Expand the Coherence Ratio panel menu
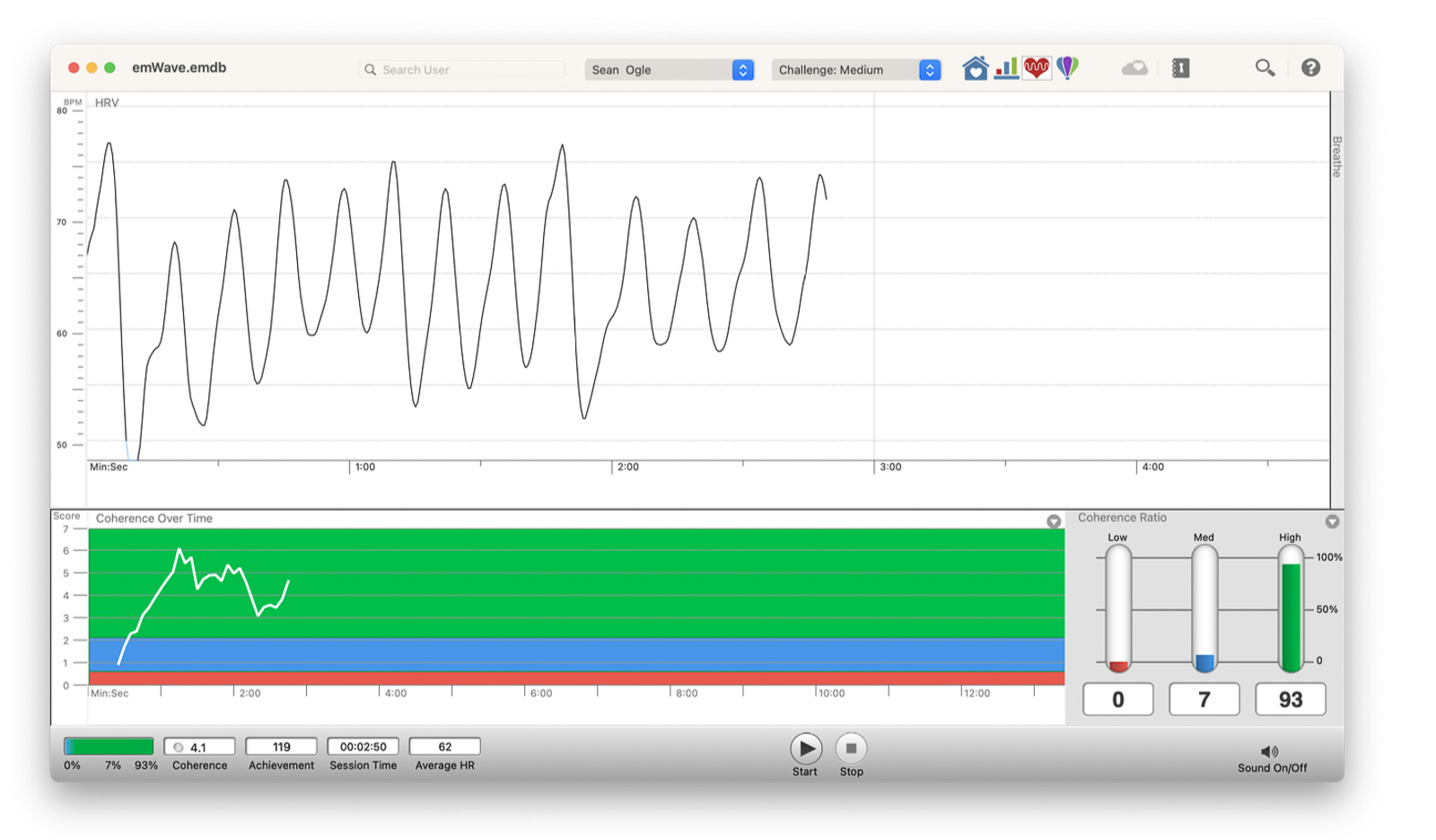1436x840 pixels. (1332, 521)
